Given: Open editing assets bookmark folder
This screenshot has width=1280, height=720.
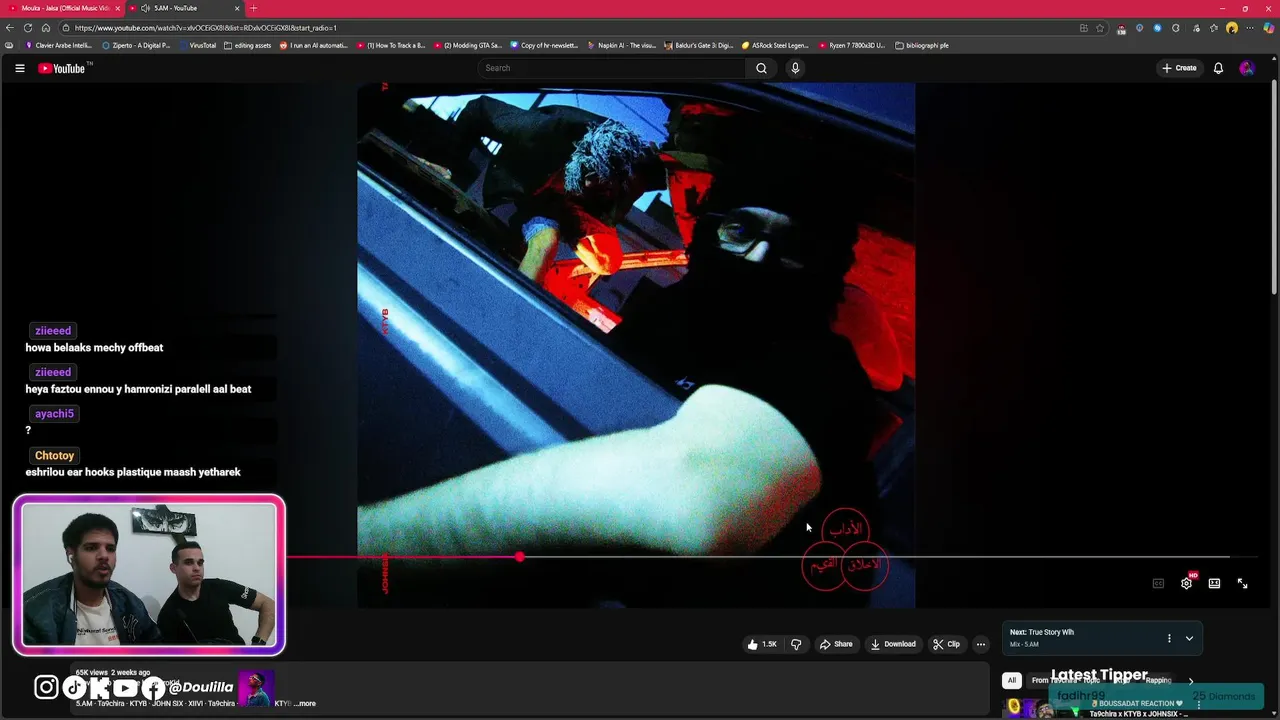Looking at the screenshot, I should click(248, 45).
